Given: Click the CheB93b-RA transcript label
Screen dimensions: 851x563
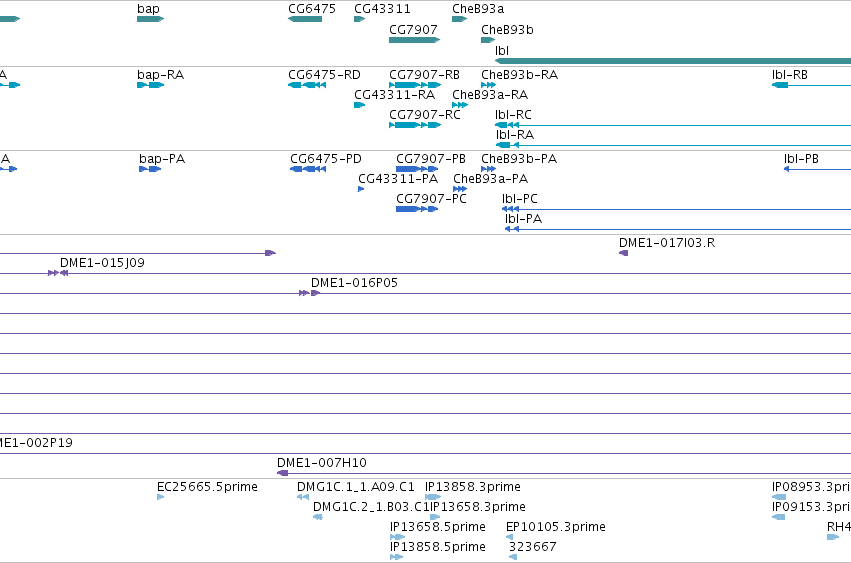Looking at the screenshot, I should click(519, 74).
